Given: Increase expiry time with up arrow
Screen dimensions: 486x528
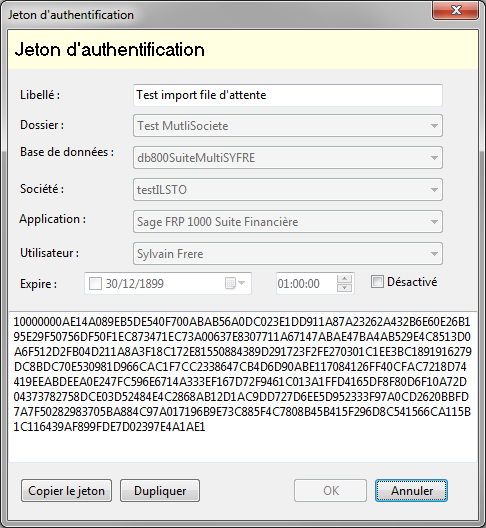Looking at the screenshot, I should (x=344, y=279).
